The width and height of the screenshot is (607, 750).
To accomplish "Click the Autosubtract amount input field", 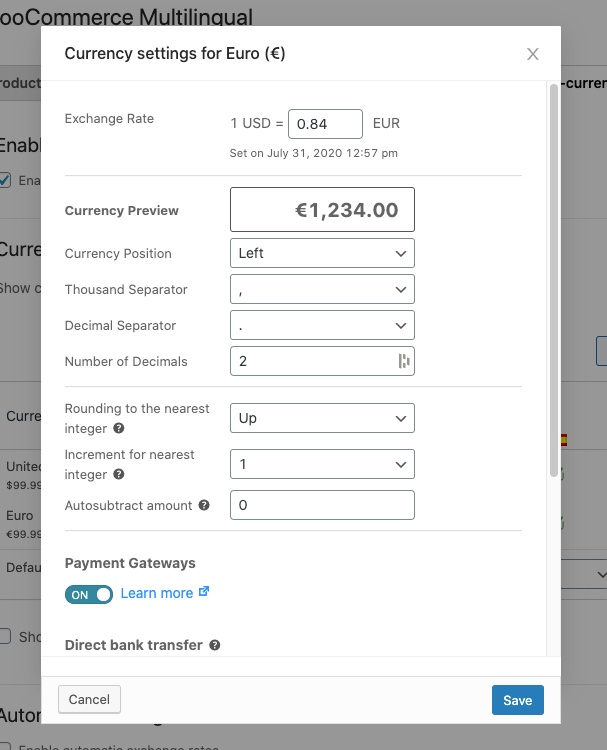I will (x=322, y=505).
